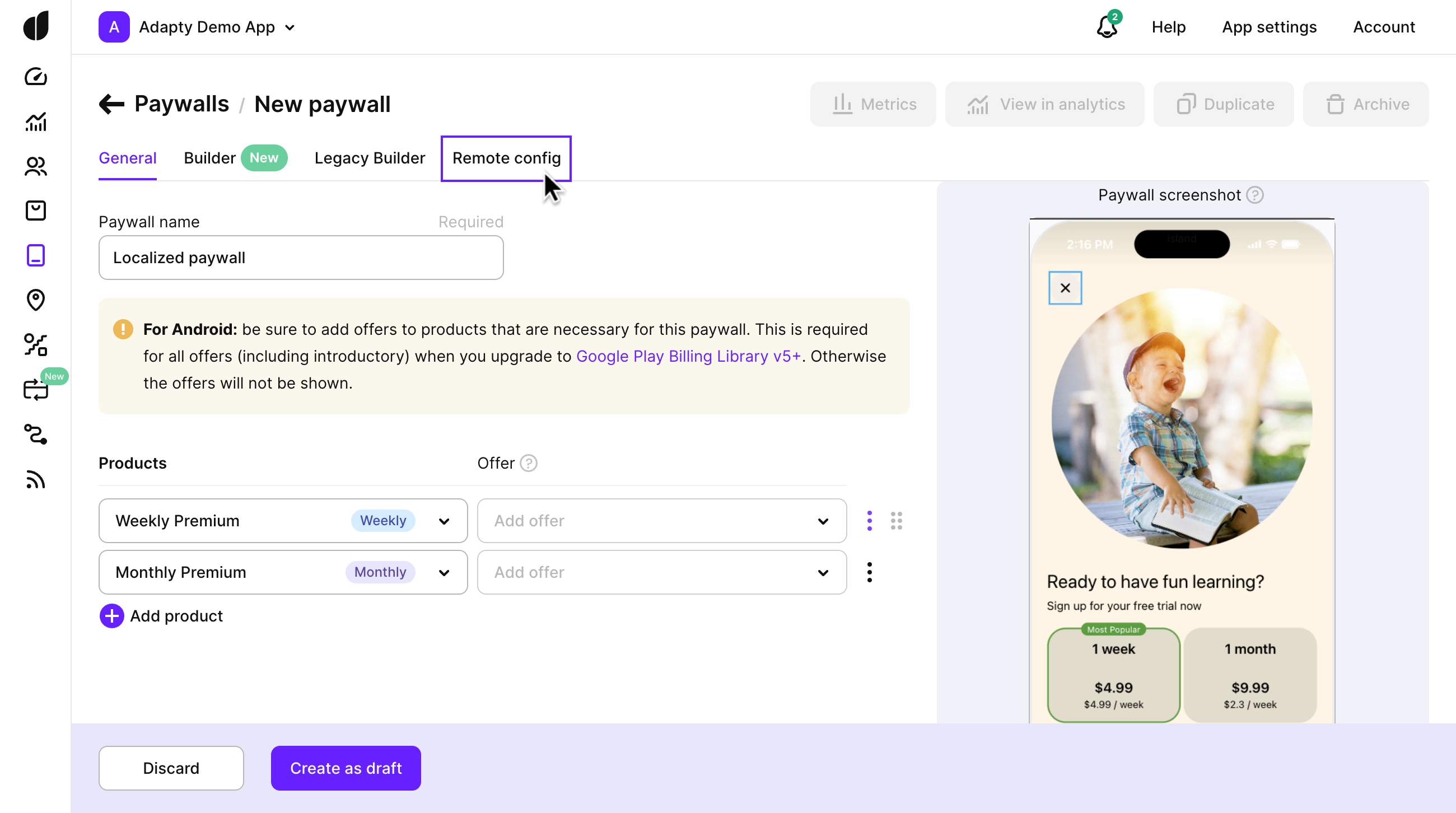Expand the Weekly Premium product dropdown

click(x=444, y=521)
